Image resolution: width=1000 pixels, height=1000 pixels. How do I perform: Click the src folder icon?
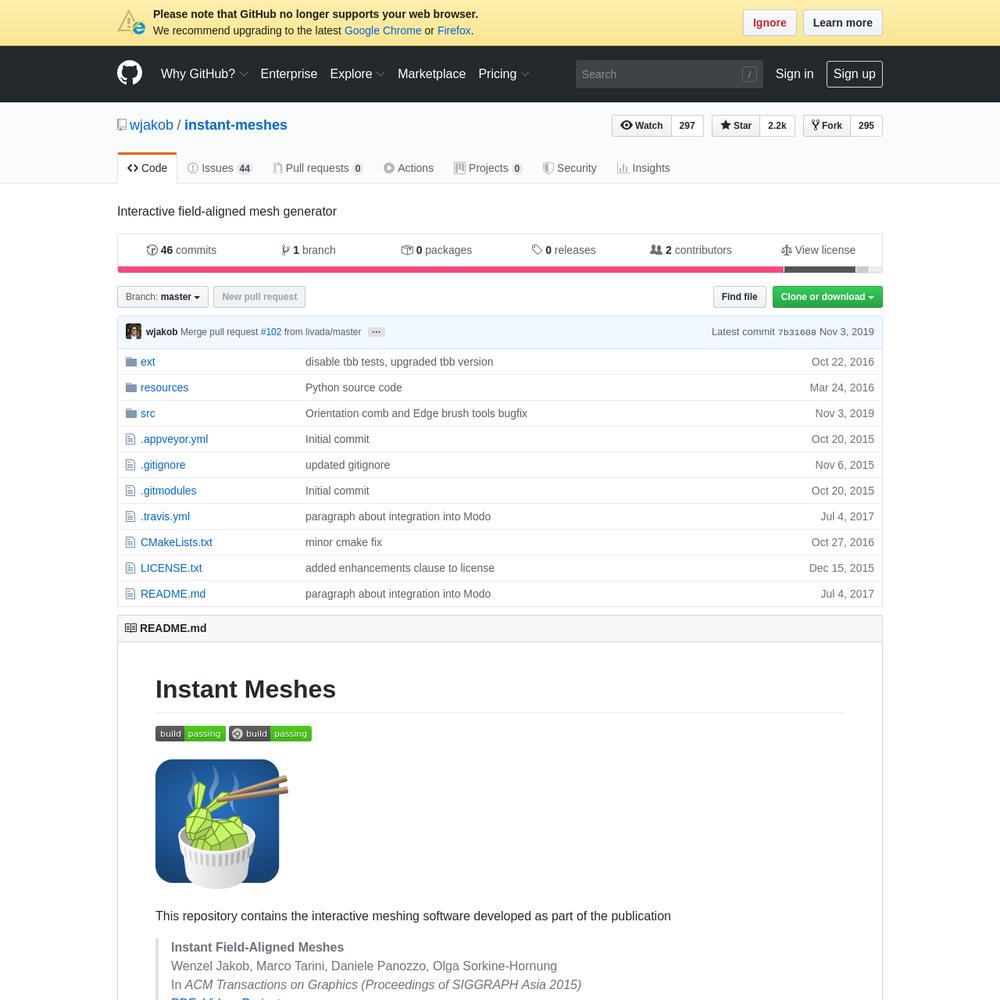pos(131,413)
